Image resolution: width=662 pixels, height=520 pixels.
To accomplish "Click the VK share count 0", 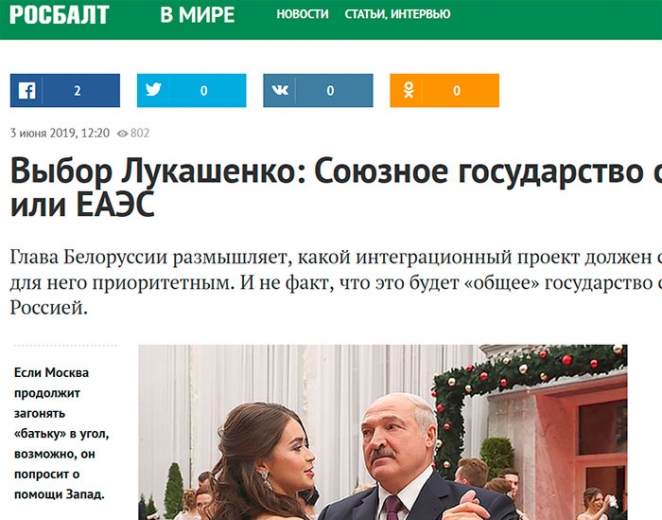I will coord(331,91).
